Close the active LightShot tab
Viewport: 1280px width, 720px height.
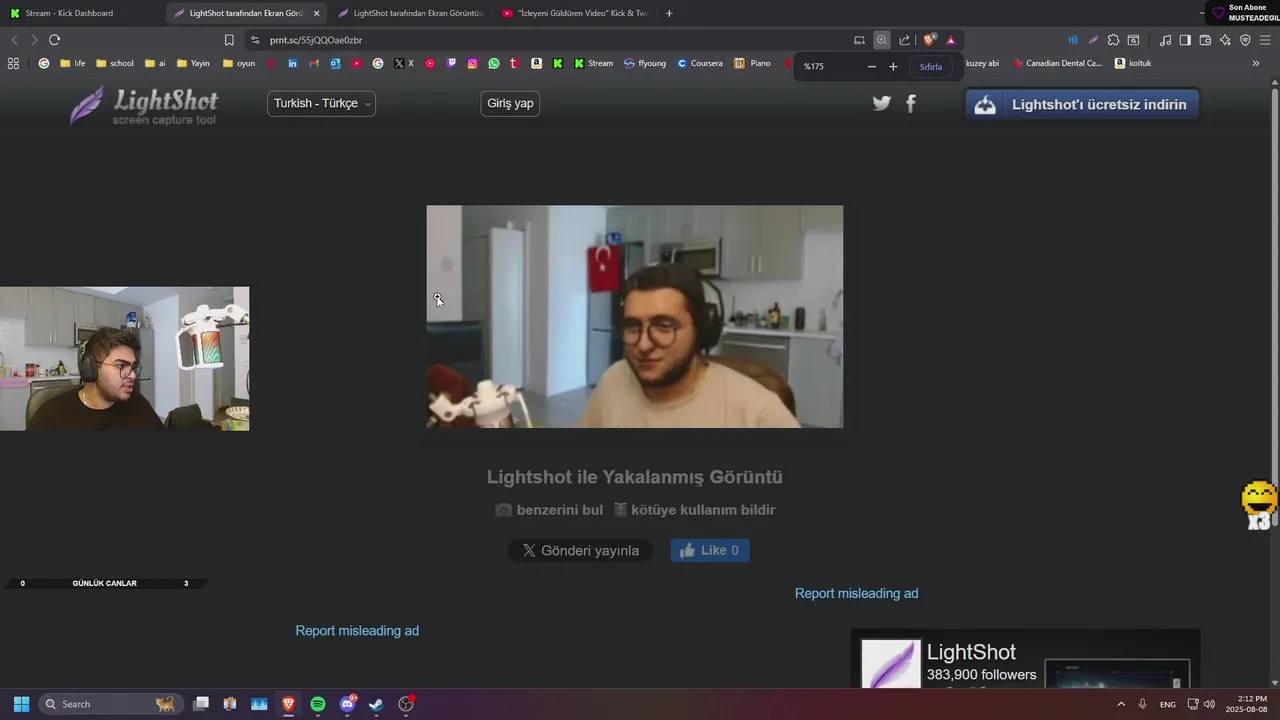[x=316, y=13]
